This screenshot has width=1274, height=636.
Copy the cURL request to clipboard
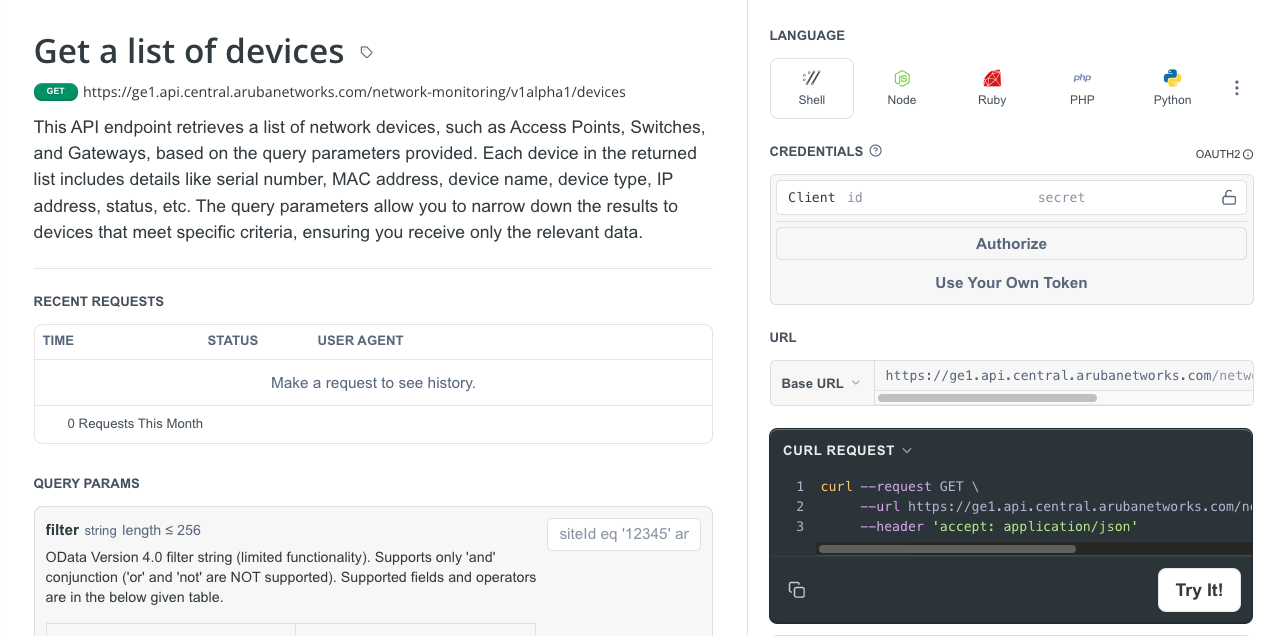(x=797, y=590)
